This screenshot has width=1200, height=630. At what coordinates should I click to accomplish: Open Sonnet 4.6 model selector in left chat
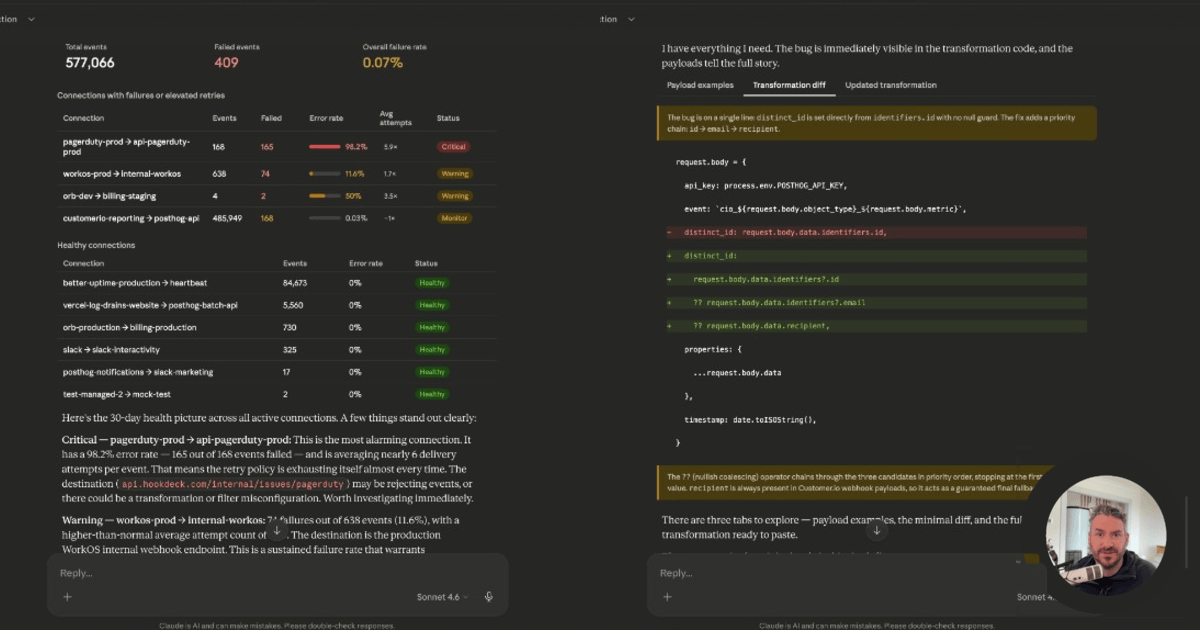(443, 597)
